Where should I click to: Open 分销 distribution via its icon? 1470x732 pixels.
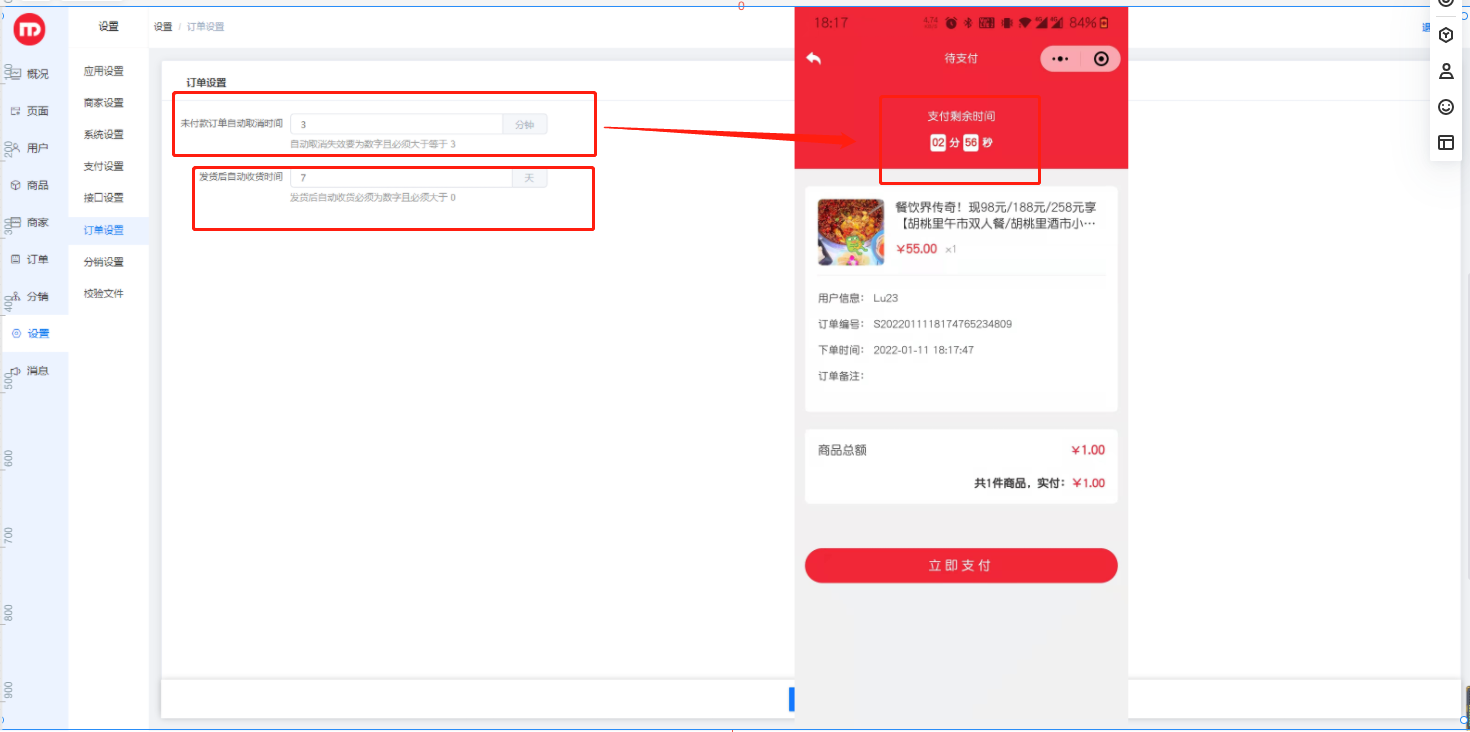[x=15, y=296]
